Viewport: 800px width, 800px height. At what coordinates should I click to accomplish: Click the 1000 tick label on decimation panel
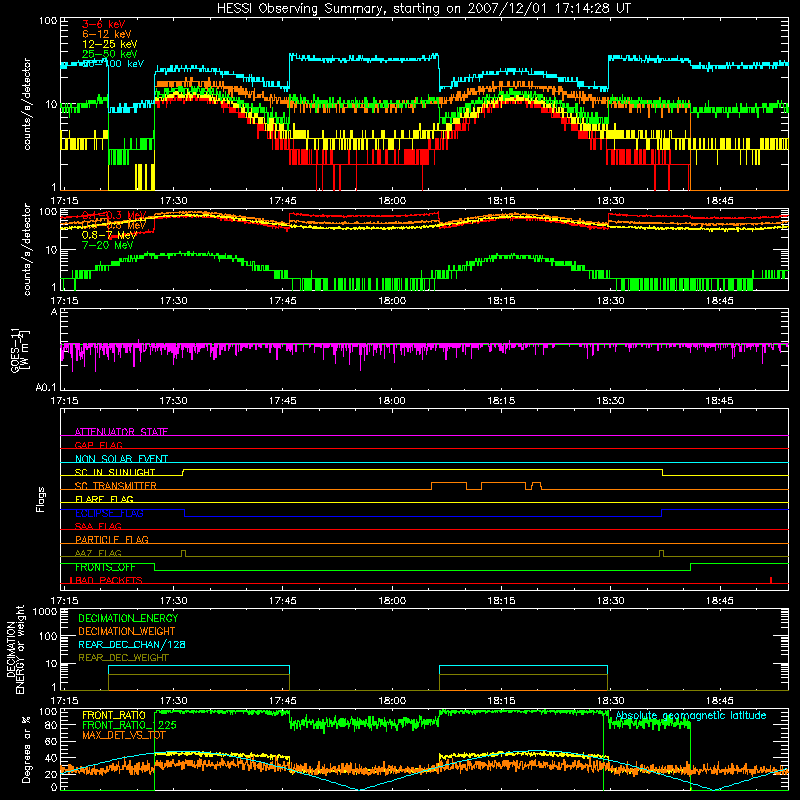[45, 612]
